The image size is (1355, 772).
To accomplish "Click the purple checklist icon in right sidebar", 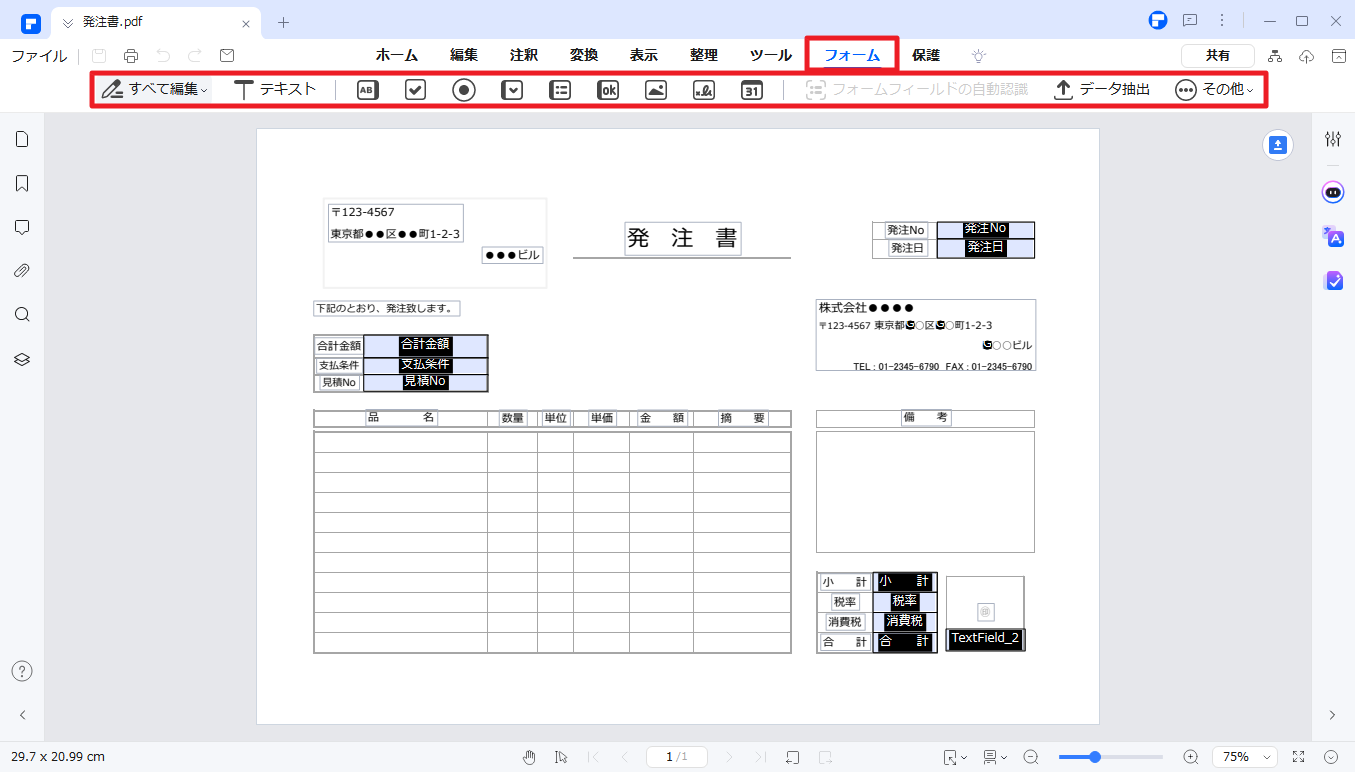I will point(1333,281).
